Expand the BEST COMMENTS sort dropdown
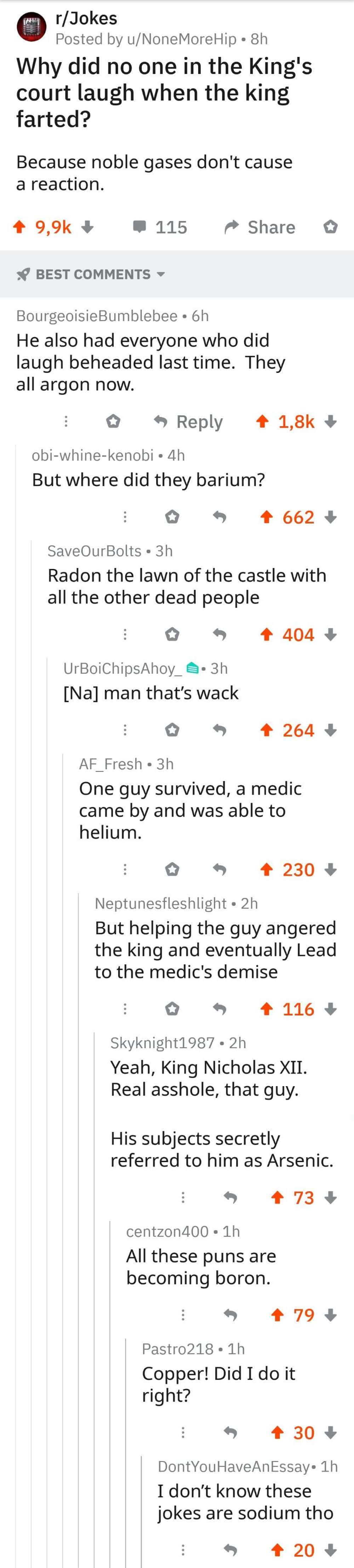Viewport: 354px width, 1568px height. (x=161, y=274)
